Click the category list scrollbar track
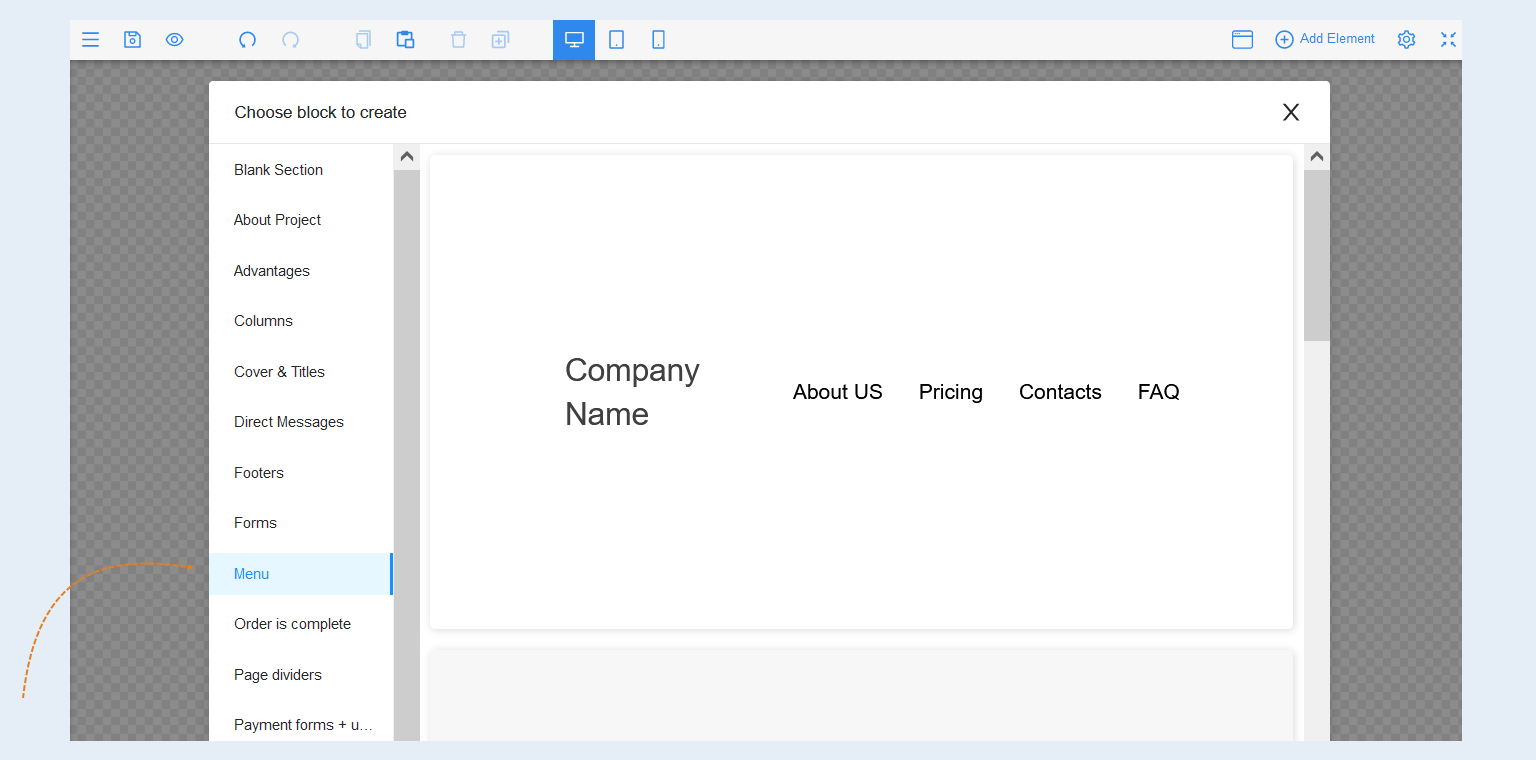 click(x=407, y=455)
